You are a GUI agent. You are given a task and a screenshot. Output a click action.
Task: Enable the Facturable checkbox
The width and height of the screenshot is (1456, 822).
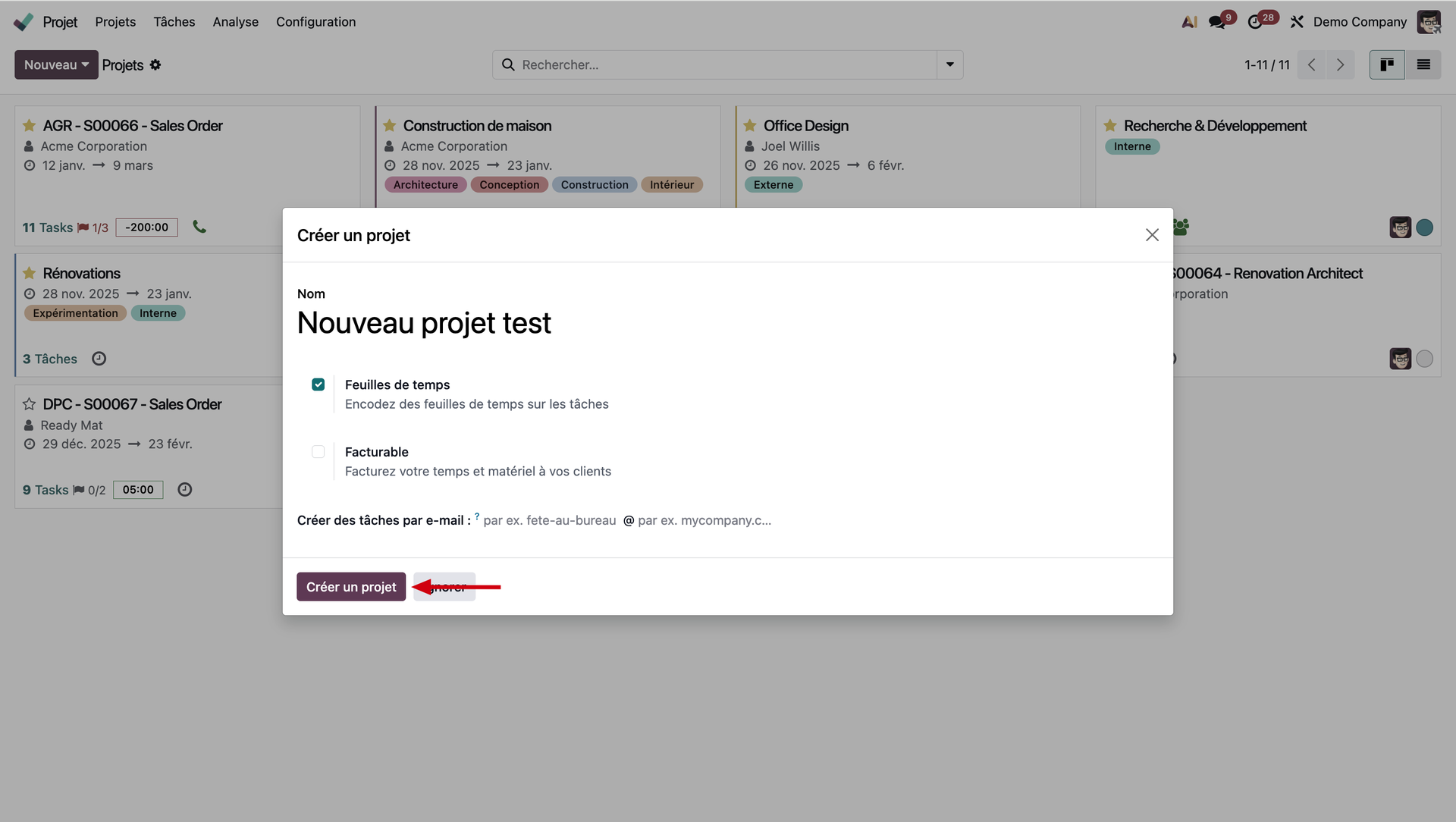click(318, 452)
